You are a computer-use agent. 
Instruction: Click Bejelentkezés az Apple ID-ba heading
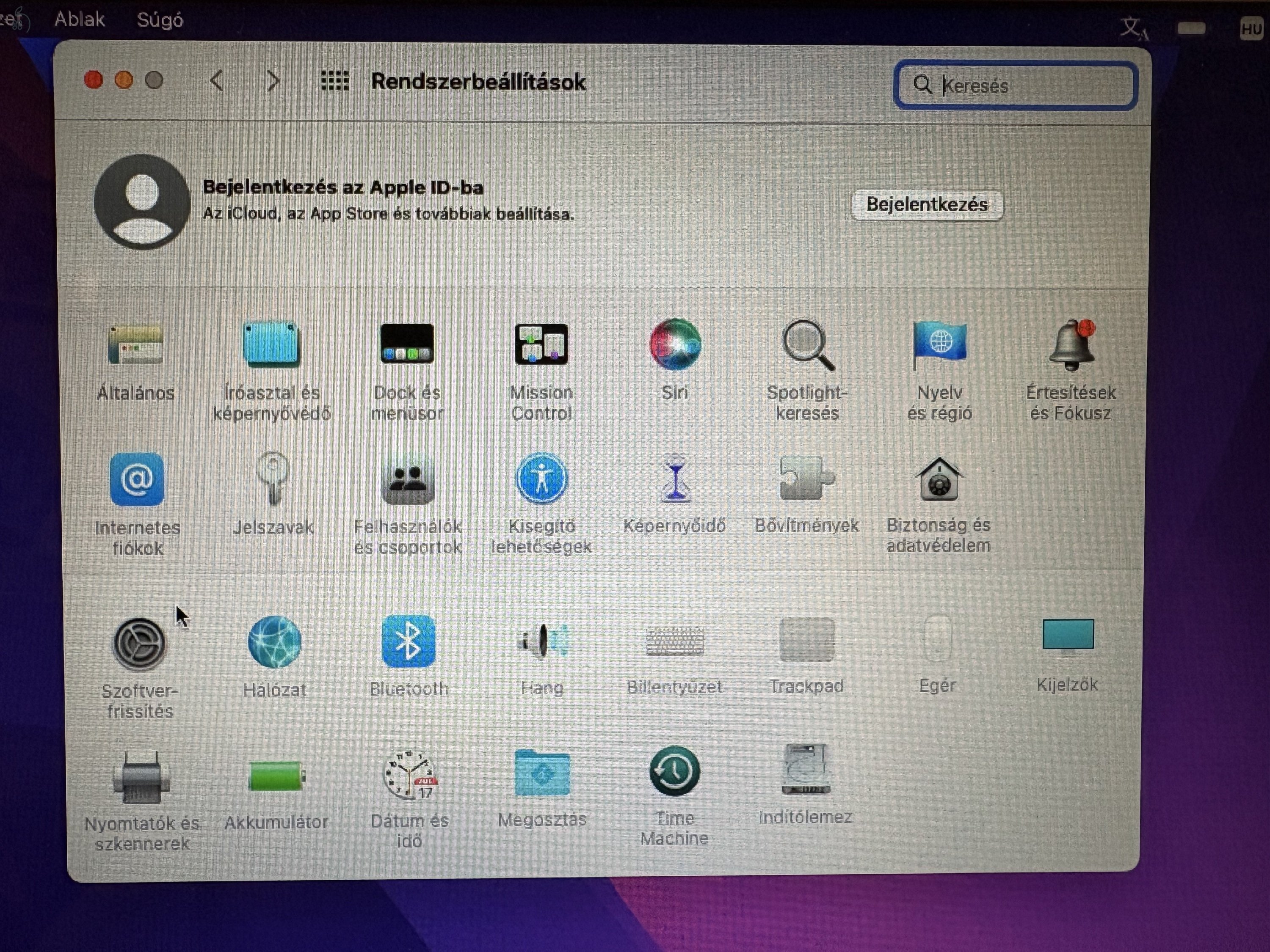pos(343,187)
